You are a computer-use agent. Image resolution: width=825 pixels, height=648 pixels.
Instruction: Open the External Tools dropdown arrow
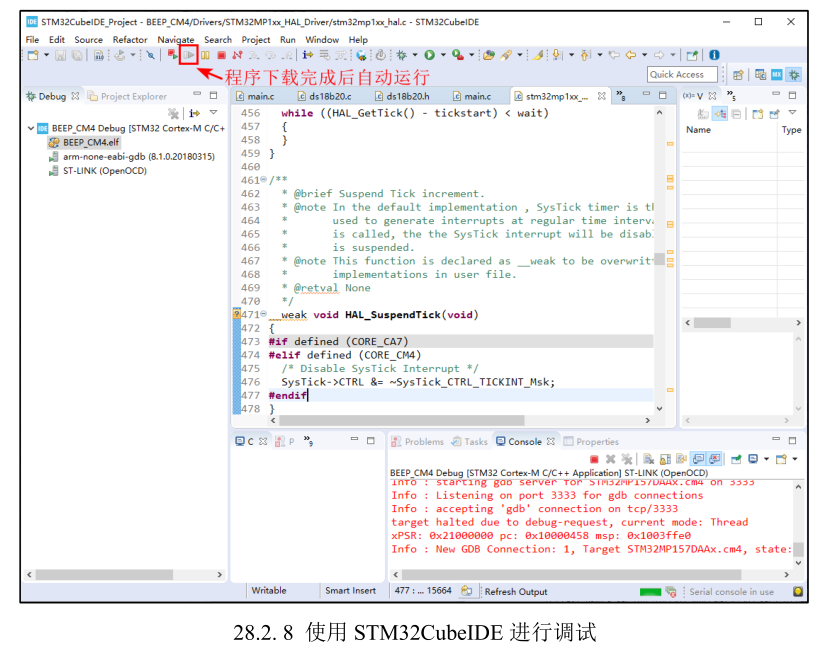(471, 55)
